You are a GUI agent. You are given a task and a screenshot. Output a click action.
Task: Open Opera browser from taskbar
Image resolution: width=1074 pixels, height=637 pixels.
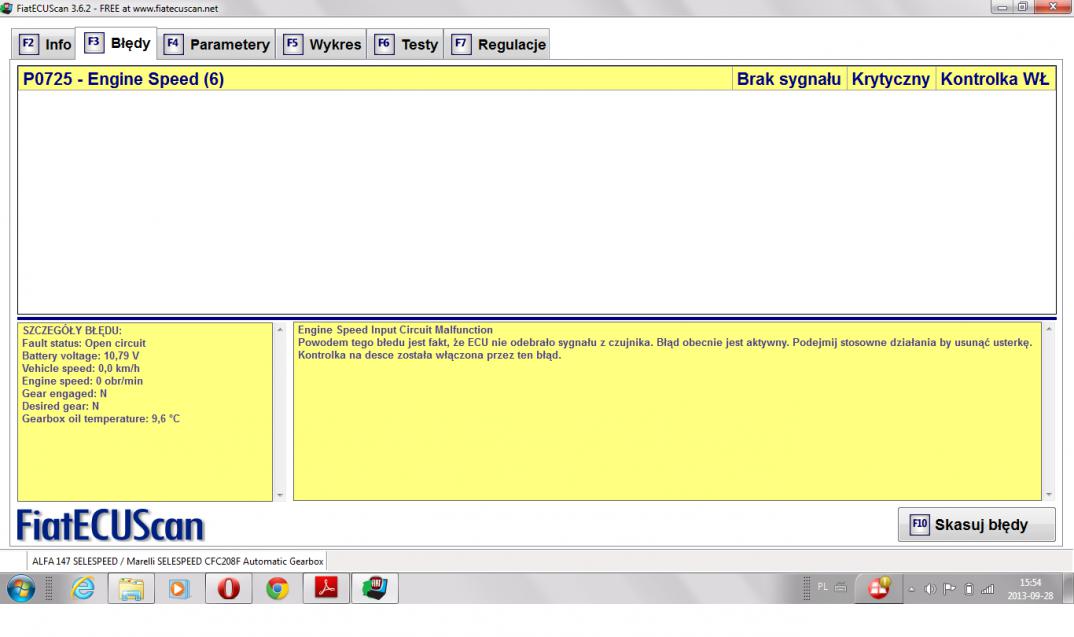tap(229, 588)
